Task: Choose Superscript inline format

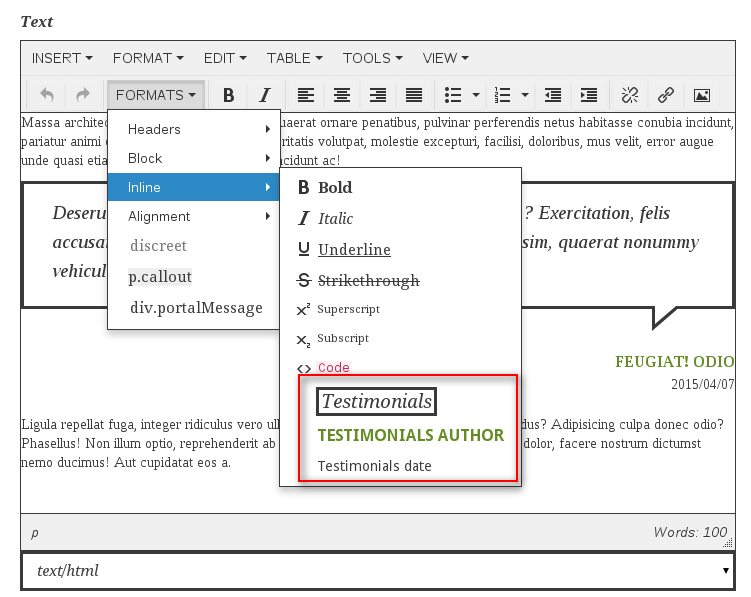Action: (400, 310)
